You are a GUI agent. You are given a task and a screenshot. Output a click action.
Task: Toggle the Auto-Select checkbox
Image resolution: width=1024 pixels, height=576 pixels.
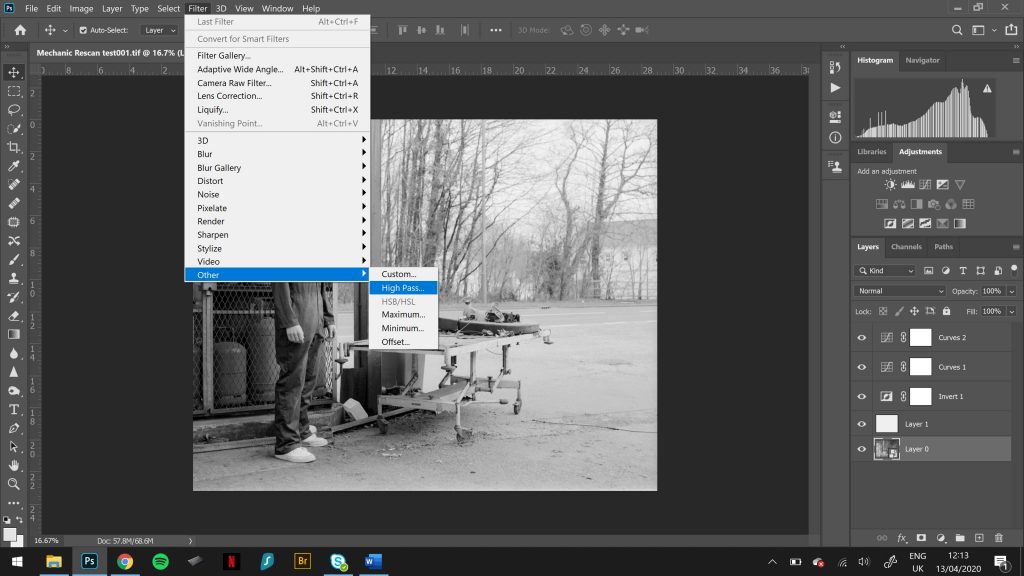pos(83,30)
